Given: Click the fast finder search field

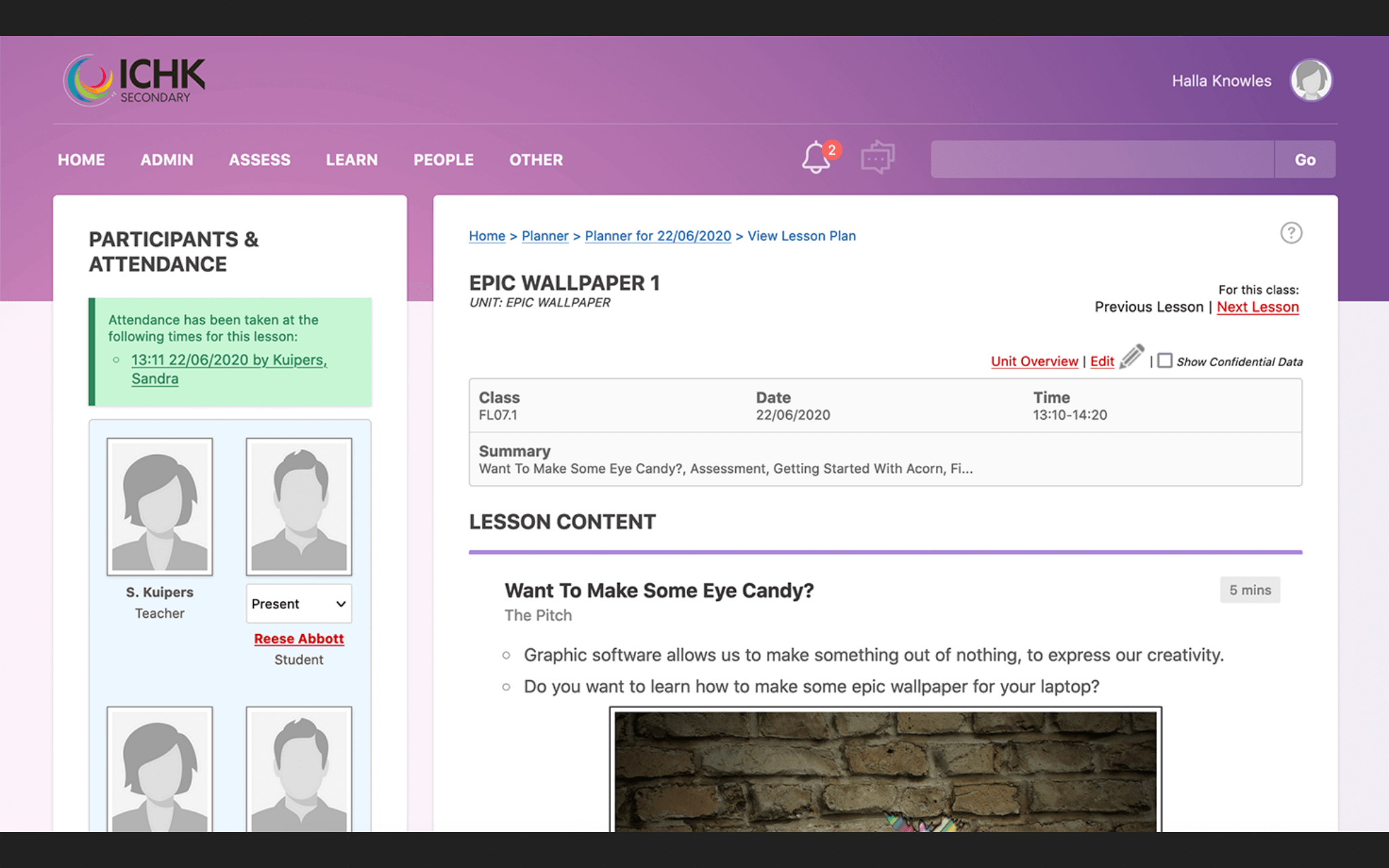Looking at the screenshot, I should [x=1102, y=160].
